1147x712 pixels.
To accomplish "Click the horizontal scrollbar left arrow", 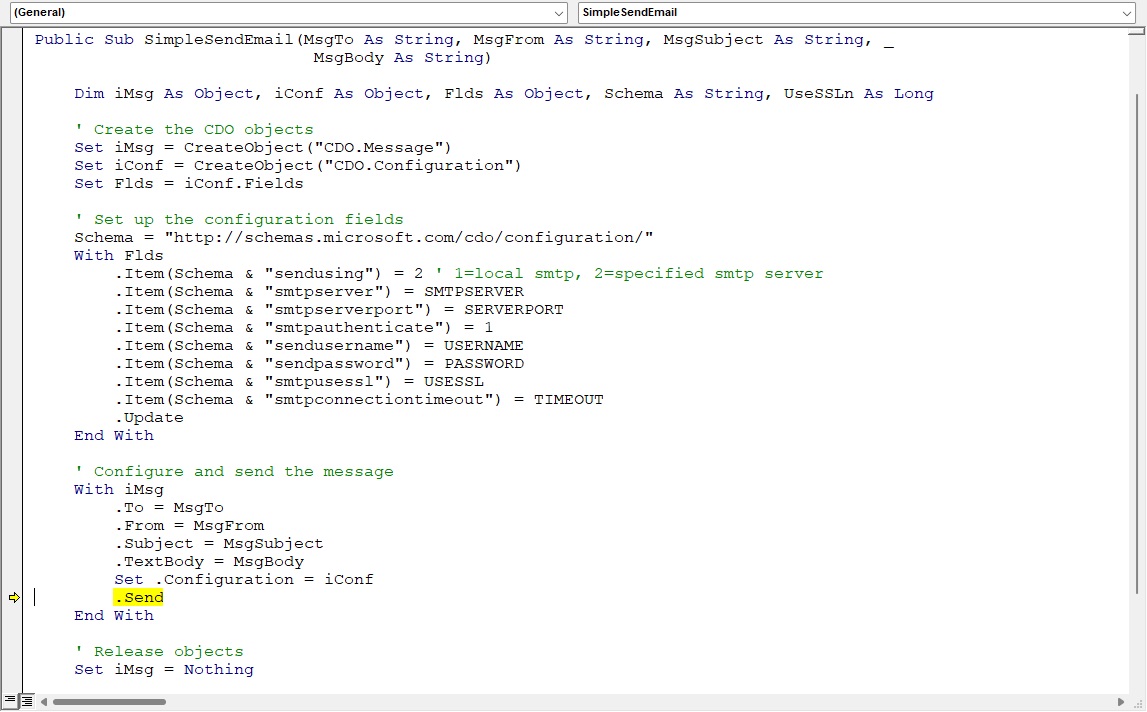I will 44,701.
